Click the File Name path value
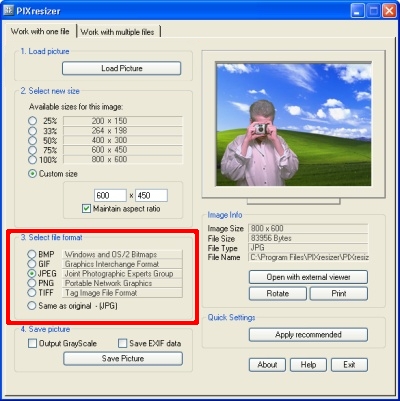Viewport: 400px width, 401px height. [x=308, y=258]
